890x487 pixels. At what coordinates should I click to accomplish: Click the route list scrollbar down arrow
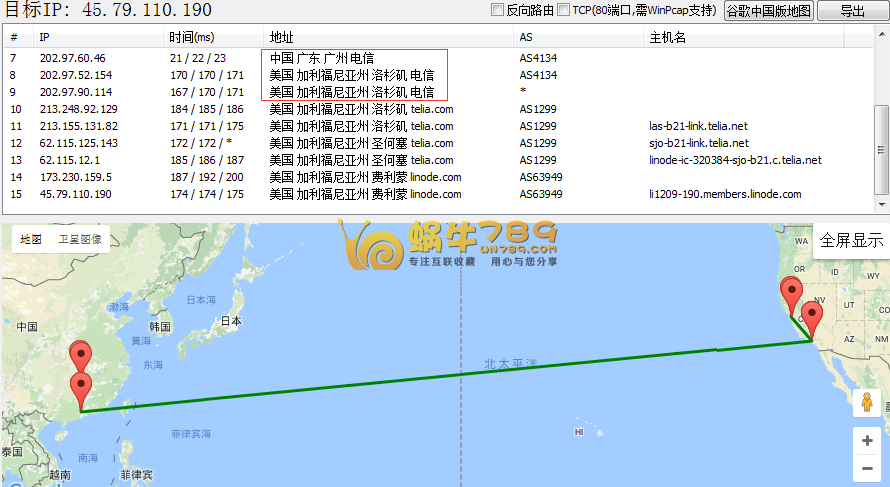(880, 204)
